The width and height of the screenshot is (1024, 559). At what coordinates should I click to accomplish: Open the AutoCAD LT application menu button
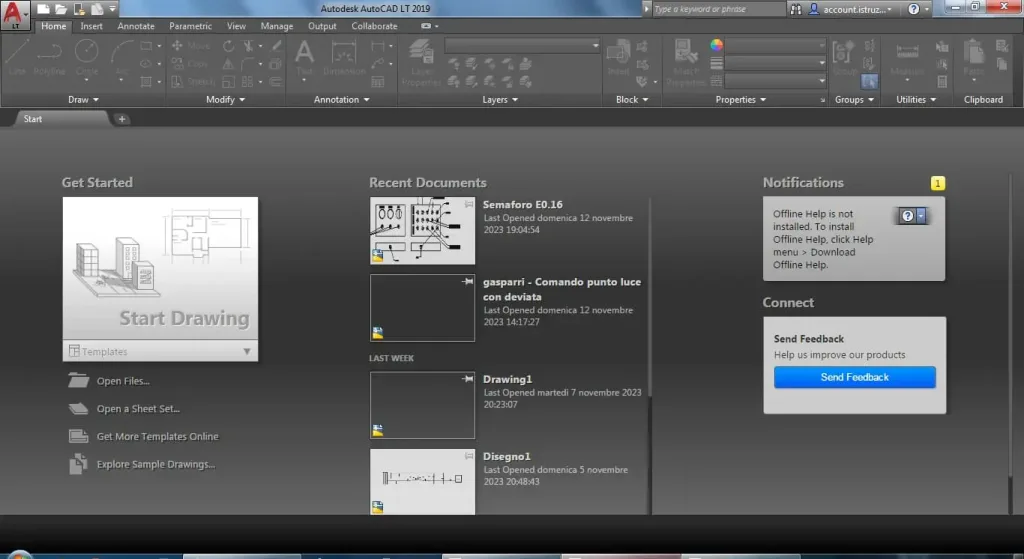[15, 14]
